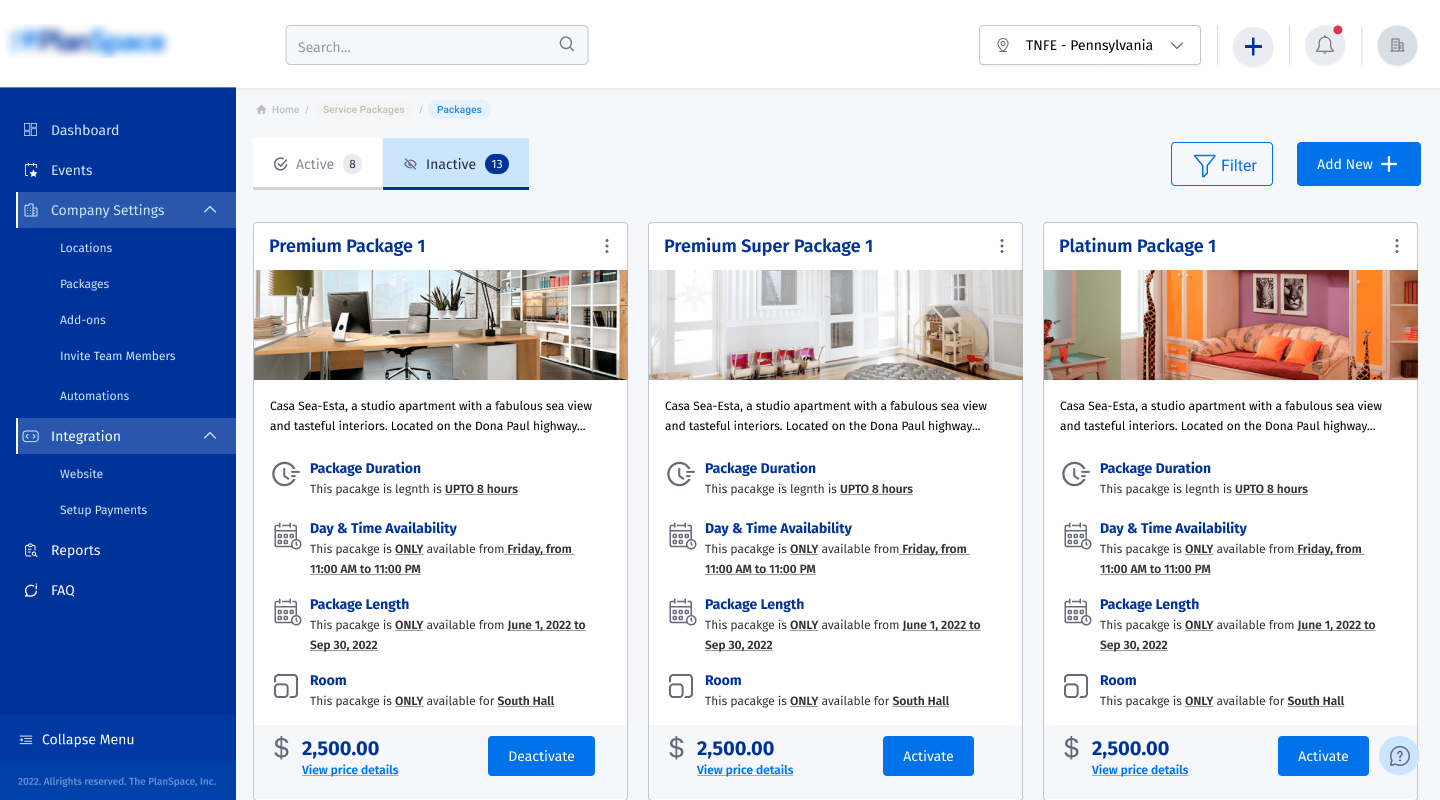
Task: Click the blue plus icon in header
Action: 1253,46
